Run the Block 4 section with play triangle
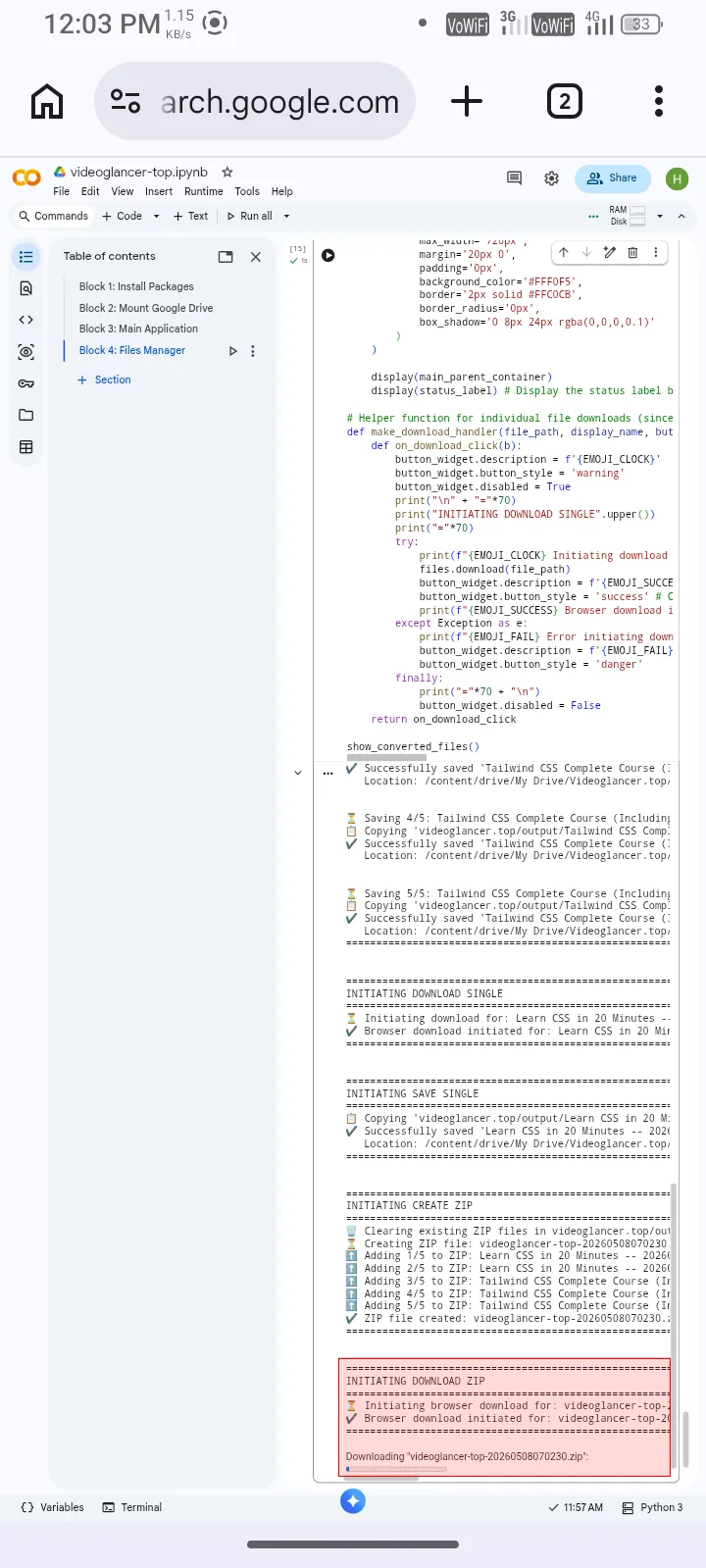Screen dimensions: 706x1568 click(x=232, y=351)
